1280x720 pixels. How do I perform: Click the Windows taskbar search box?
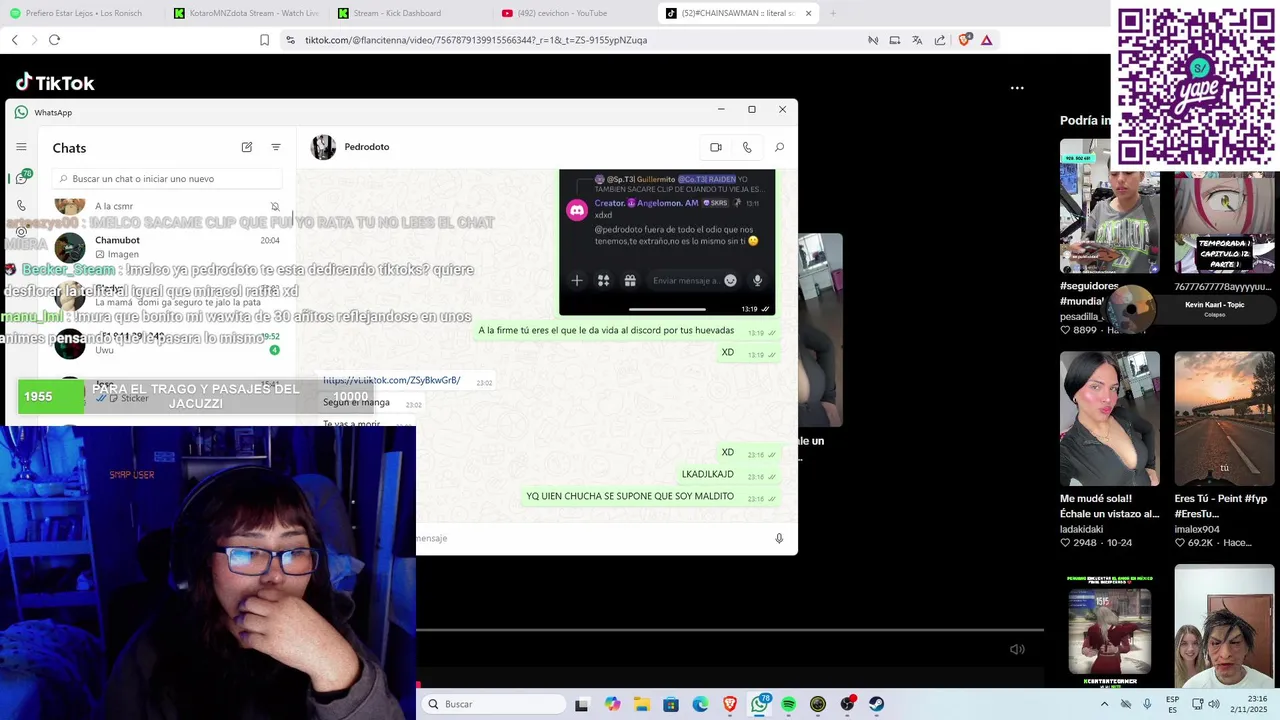pos(496,704)
